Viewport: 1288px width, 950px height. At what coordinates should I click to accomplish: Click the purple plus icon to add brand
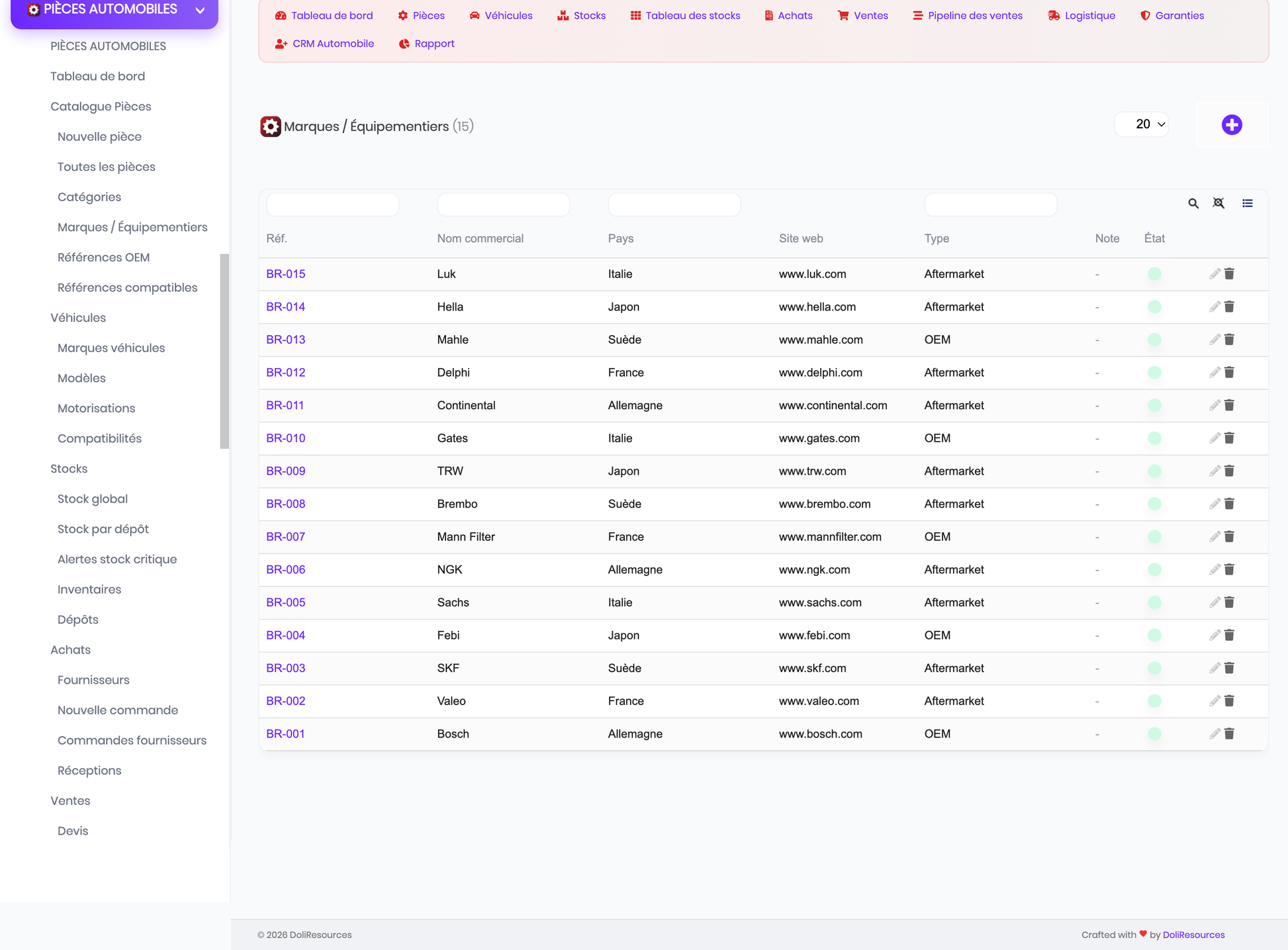click(1232, 124)
